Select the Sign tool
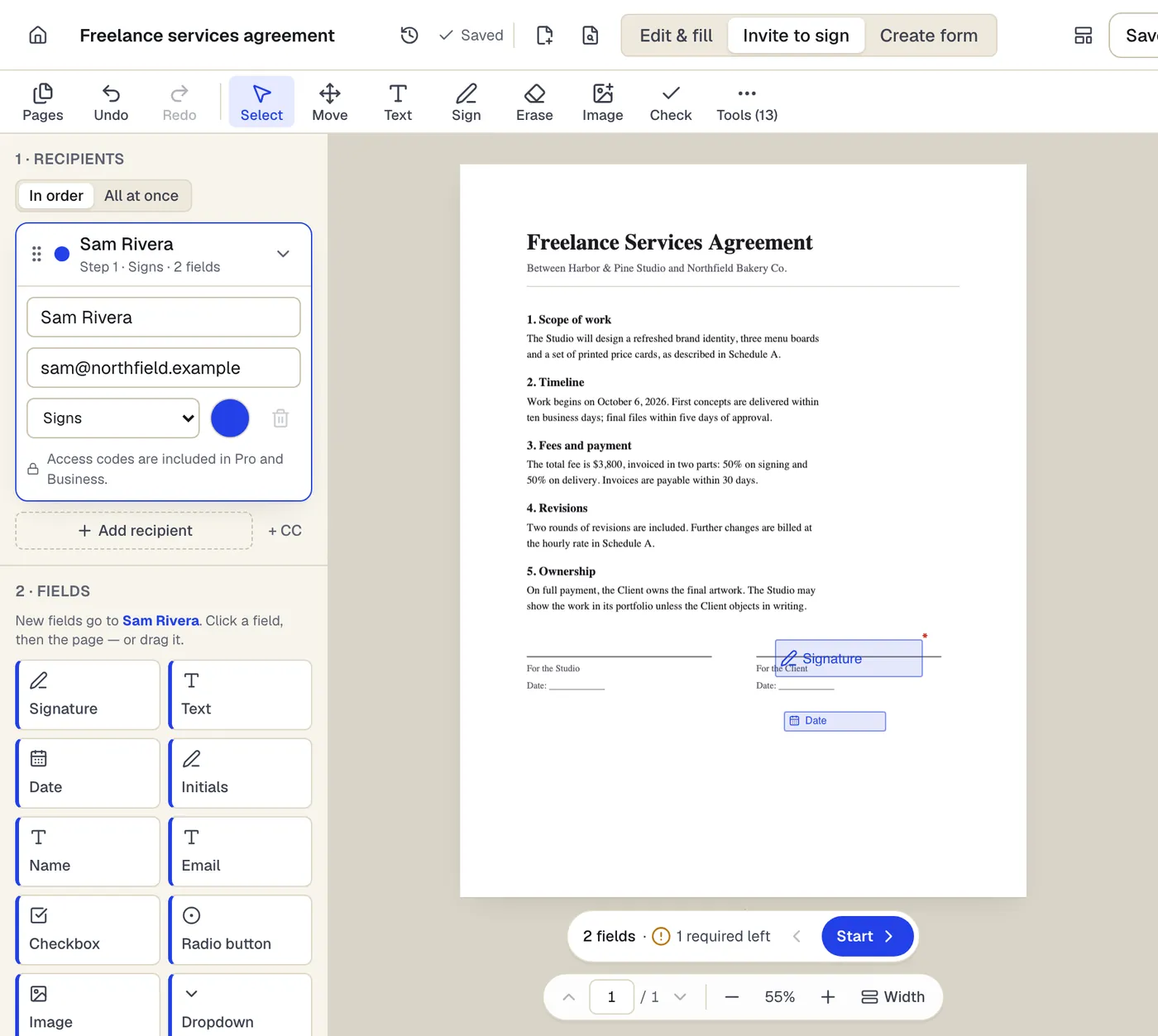The height and width of the screenshot is (1036, 1158). (467, 103)
